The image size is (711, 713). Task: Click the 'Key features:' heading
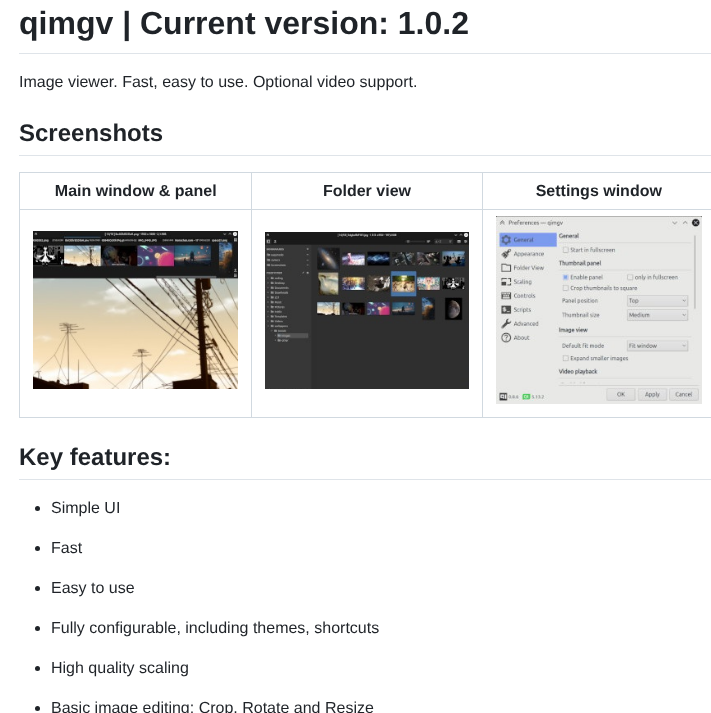(95, 457)
